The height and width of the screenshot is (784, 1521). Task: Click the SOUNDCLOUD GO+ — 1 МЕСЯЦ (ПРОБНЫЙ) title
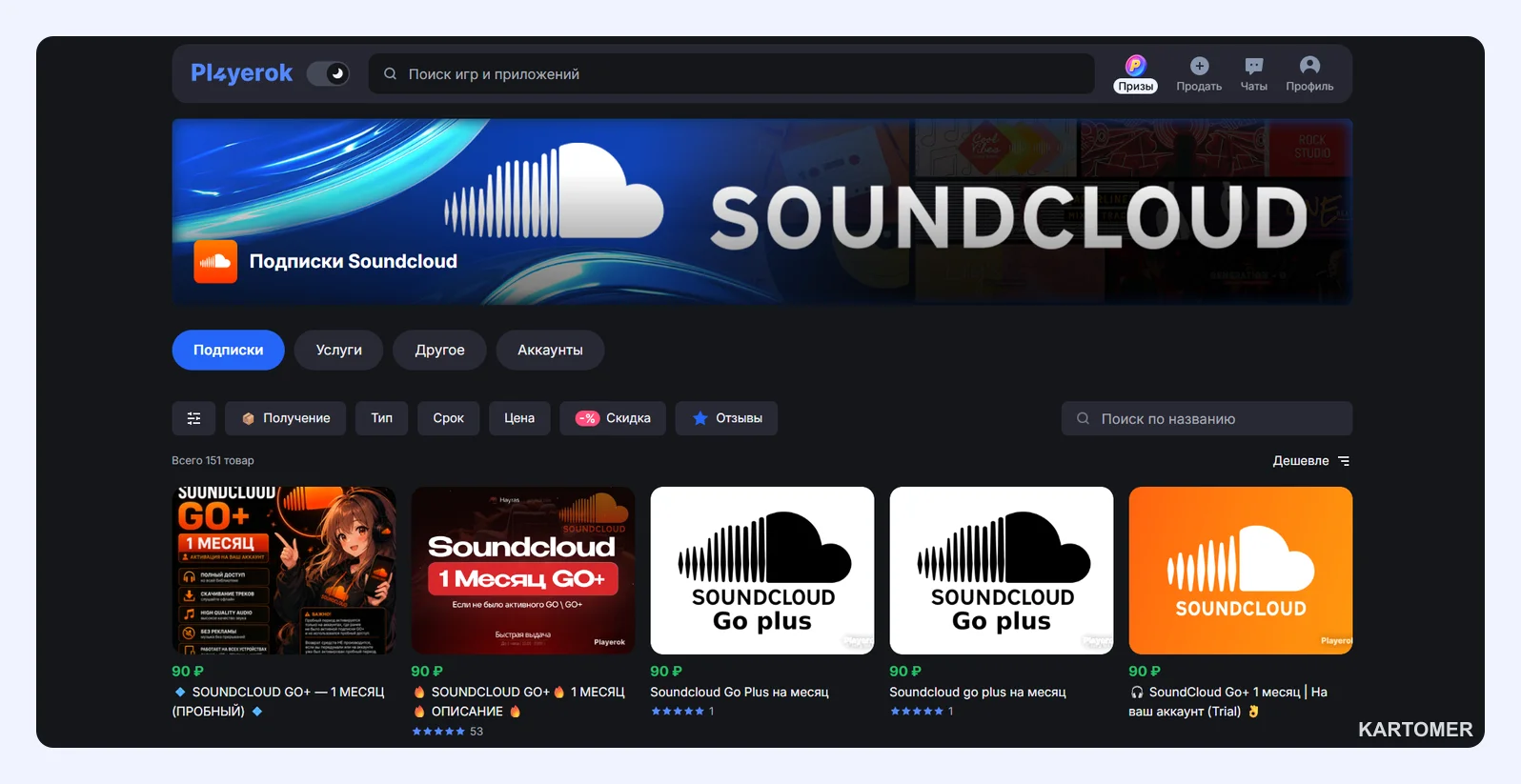pyautogui.click(x=278, y=701)
